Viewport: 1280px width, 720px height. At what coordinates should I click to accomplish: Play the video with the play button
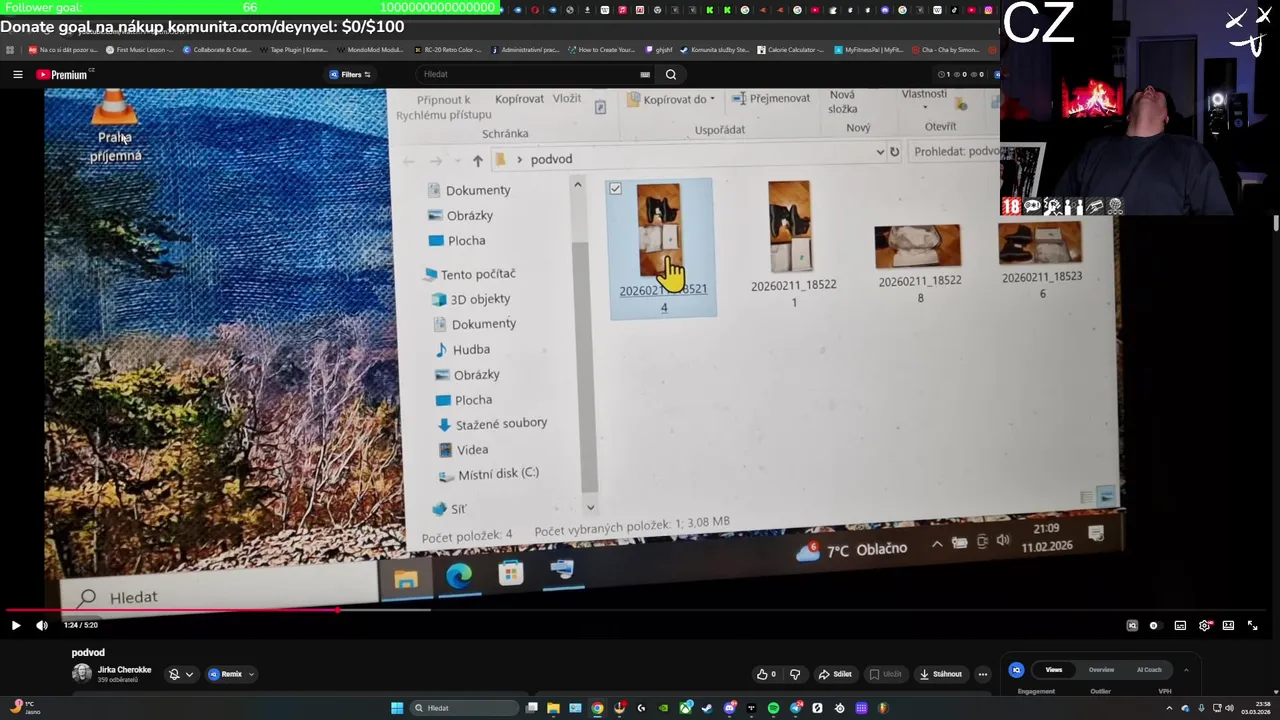click(15, 625)
